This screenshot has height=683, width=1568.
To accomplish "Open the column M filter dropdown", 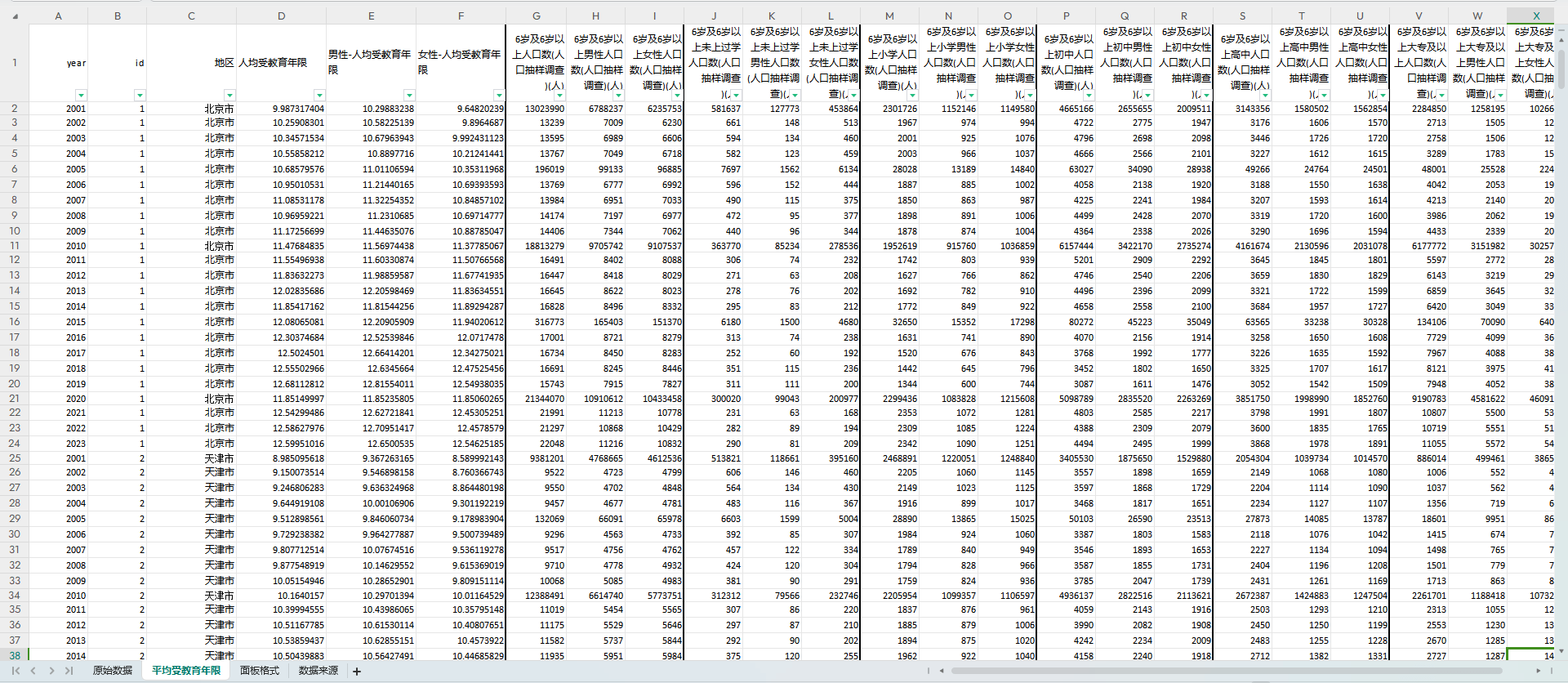I will click(x=912, y=96).
